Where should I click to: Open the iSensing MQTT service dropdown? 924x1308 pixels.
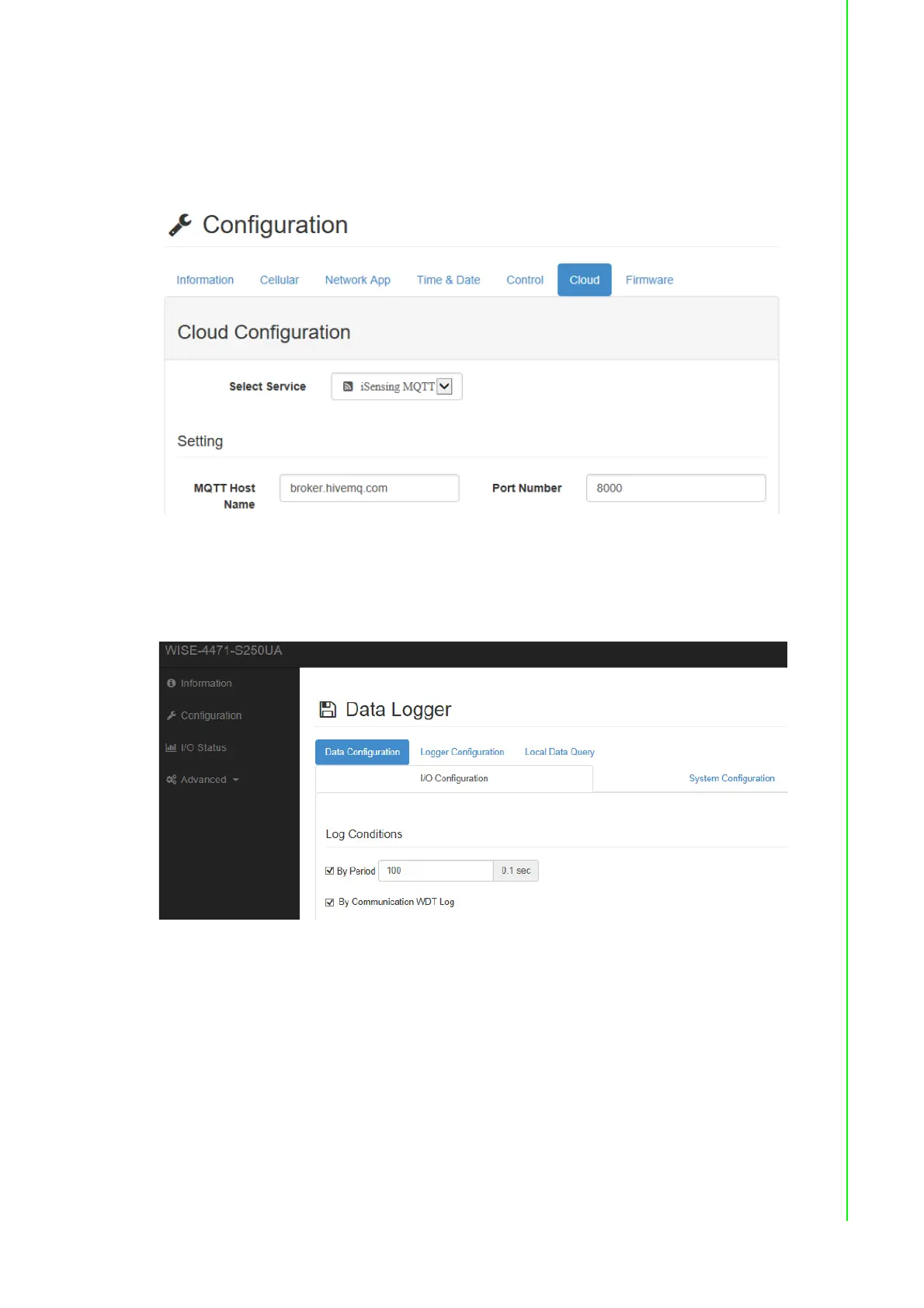tap(444, 387)
